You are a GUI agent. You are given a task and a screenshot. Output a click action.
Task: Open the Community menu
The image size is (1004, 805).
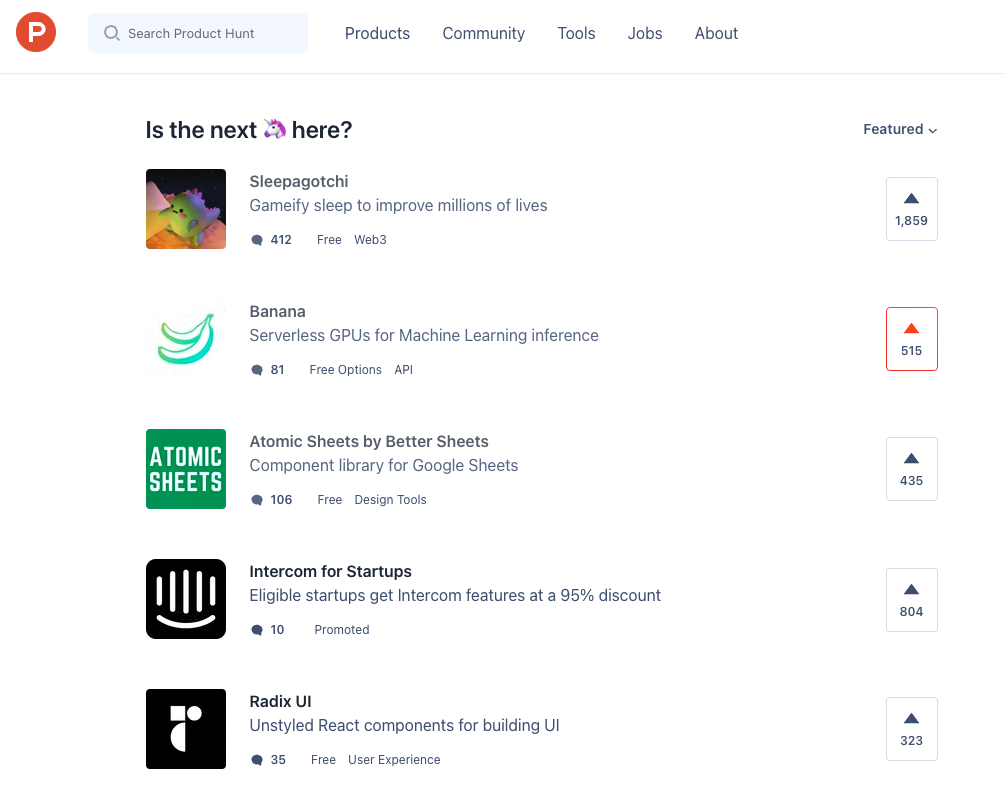click(x=483, y=33)
